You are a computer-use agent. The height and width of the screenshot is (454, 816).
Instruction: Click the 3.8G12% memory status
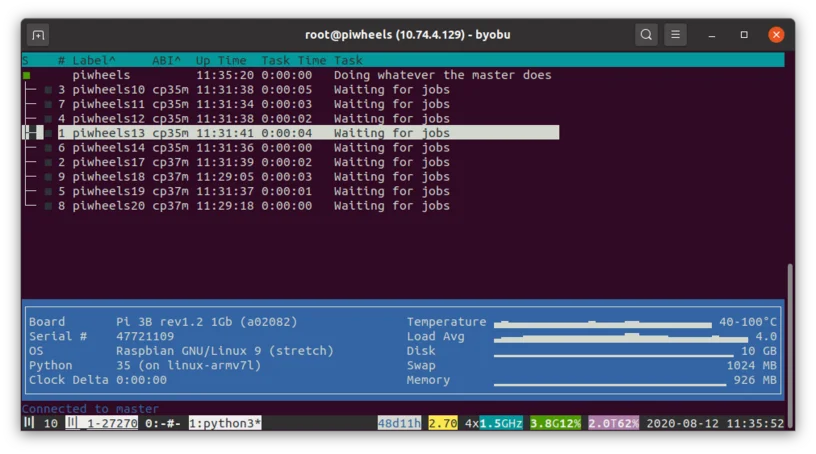tap(555, 423)
